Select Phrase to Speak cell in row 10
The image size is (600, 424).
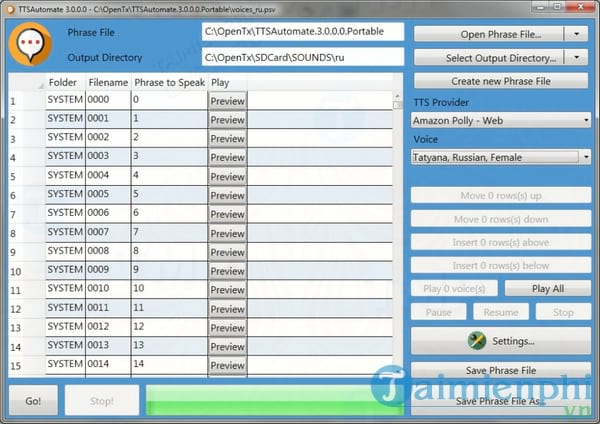167,271
